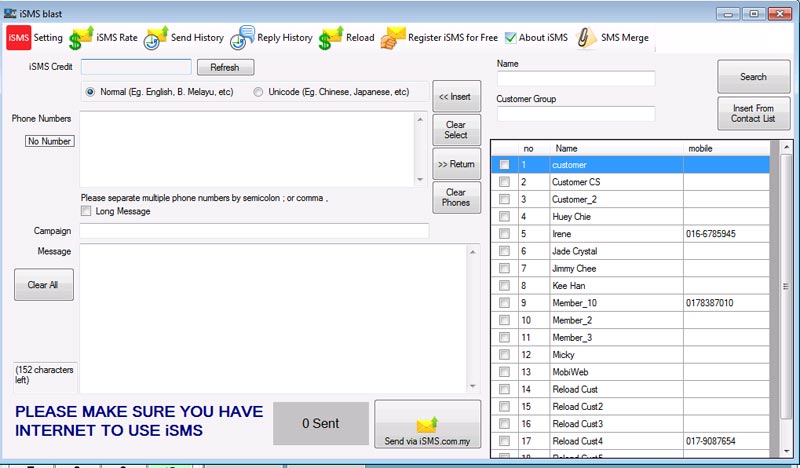Focus the Customer Group field
This screenshot has width=800, height=468.
(576, 114)
